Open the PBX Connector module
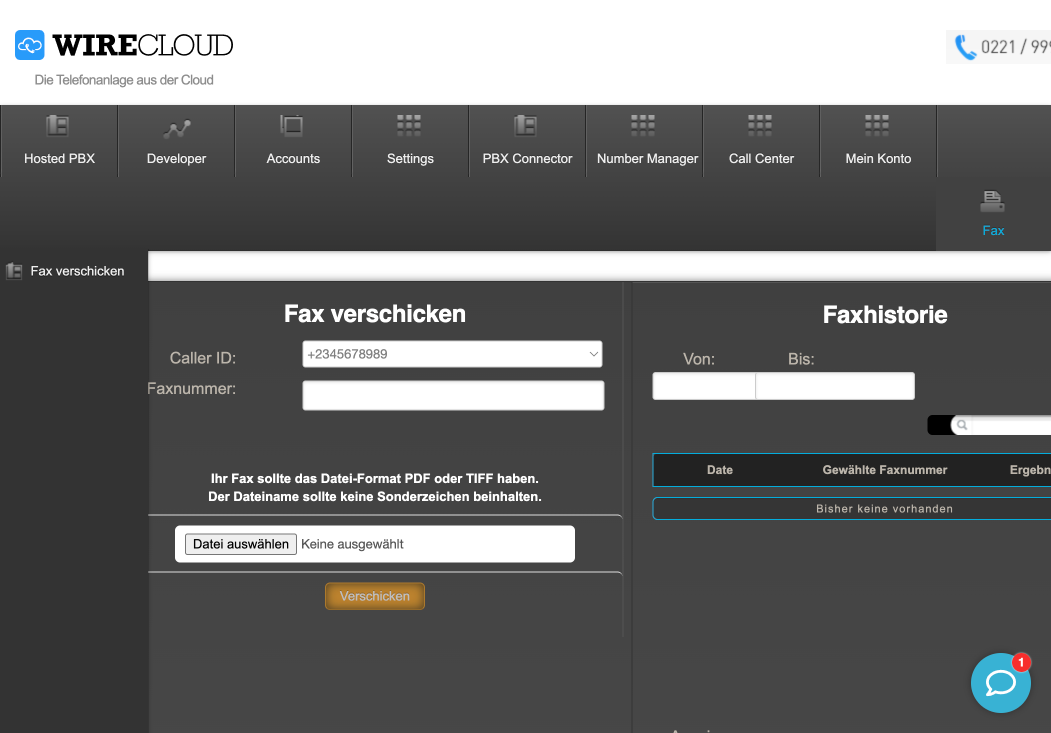 [x=526, y=140]
